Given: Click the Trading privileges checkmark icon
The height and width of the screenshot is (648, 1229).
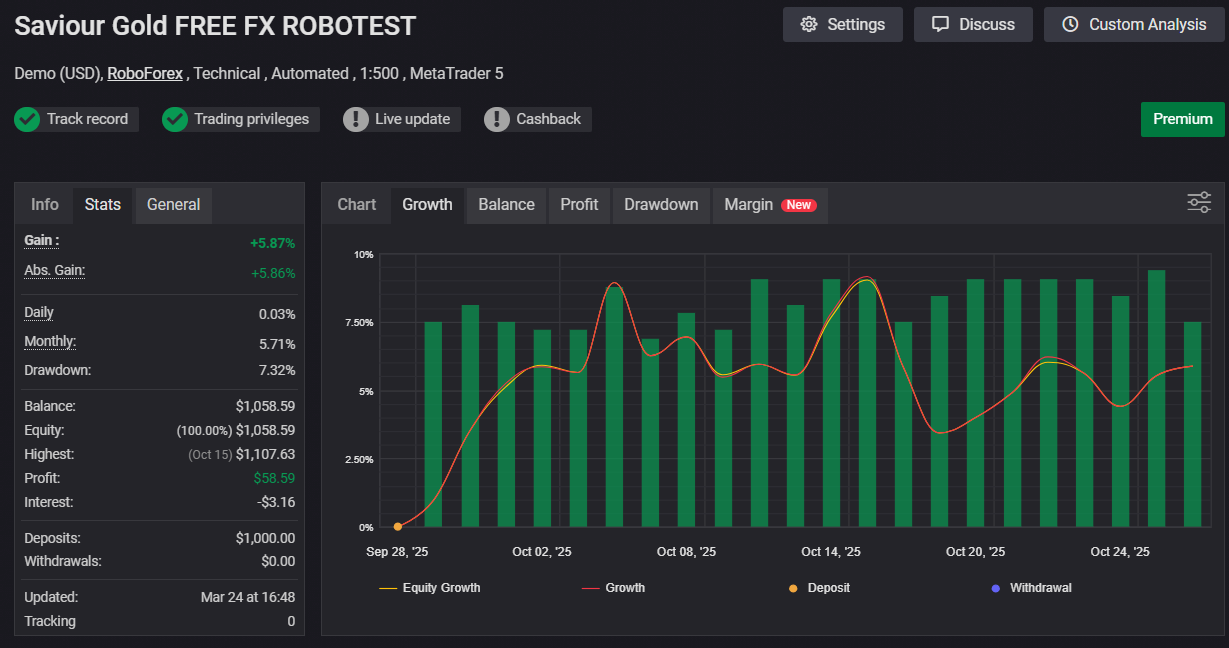Looking at the screenshot, I should point(175,120).
